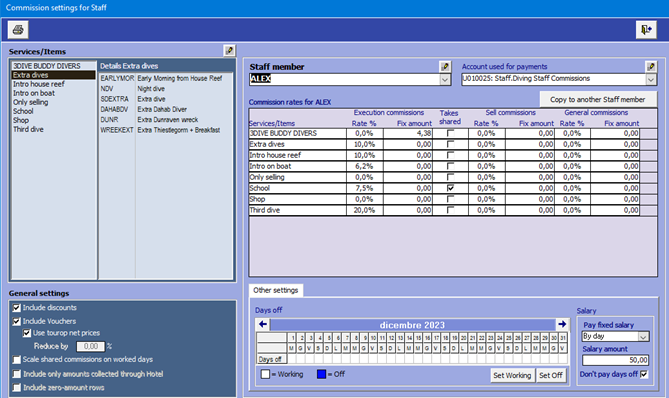Click Only selling row in commission table
This screenshot has height=398, width=669.
point(444,177)
